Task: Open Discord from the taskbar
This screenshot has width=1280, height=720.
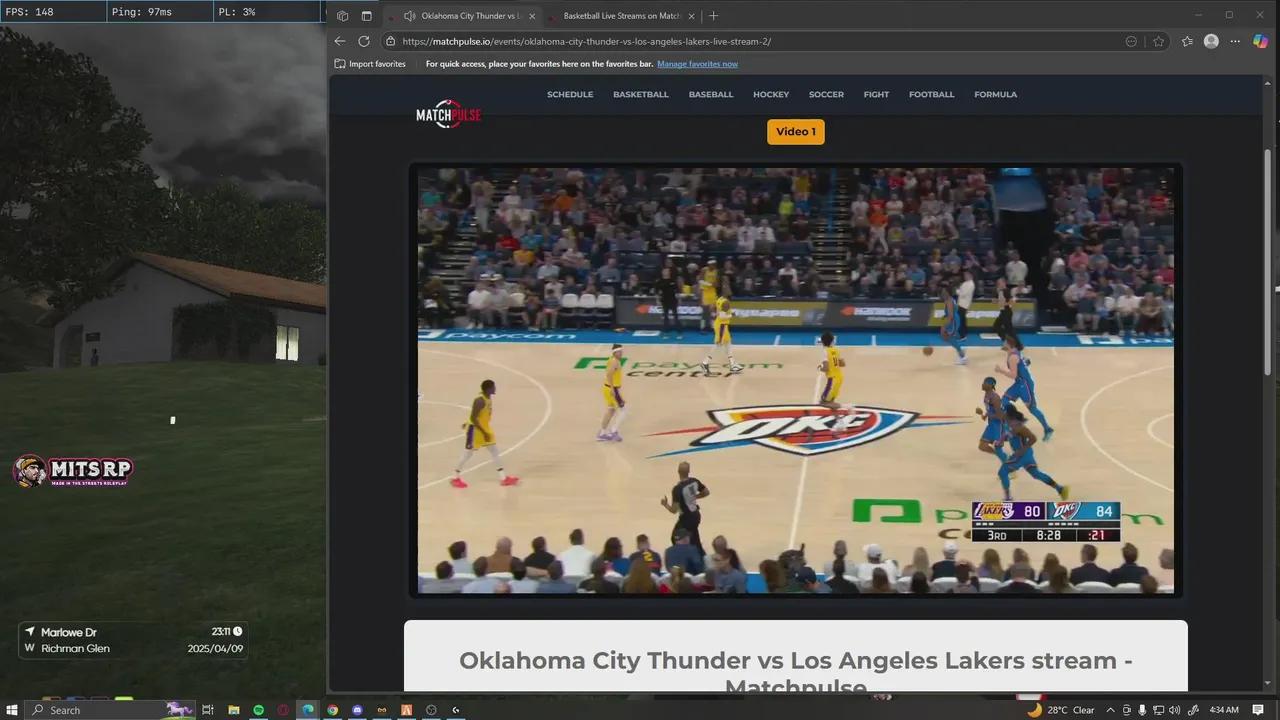Action: point(357,710)
